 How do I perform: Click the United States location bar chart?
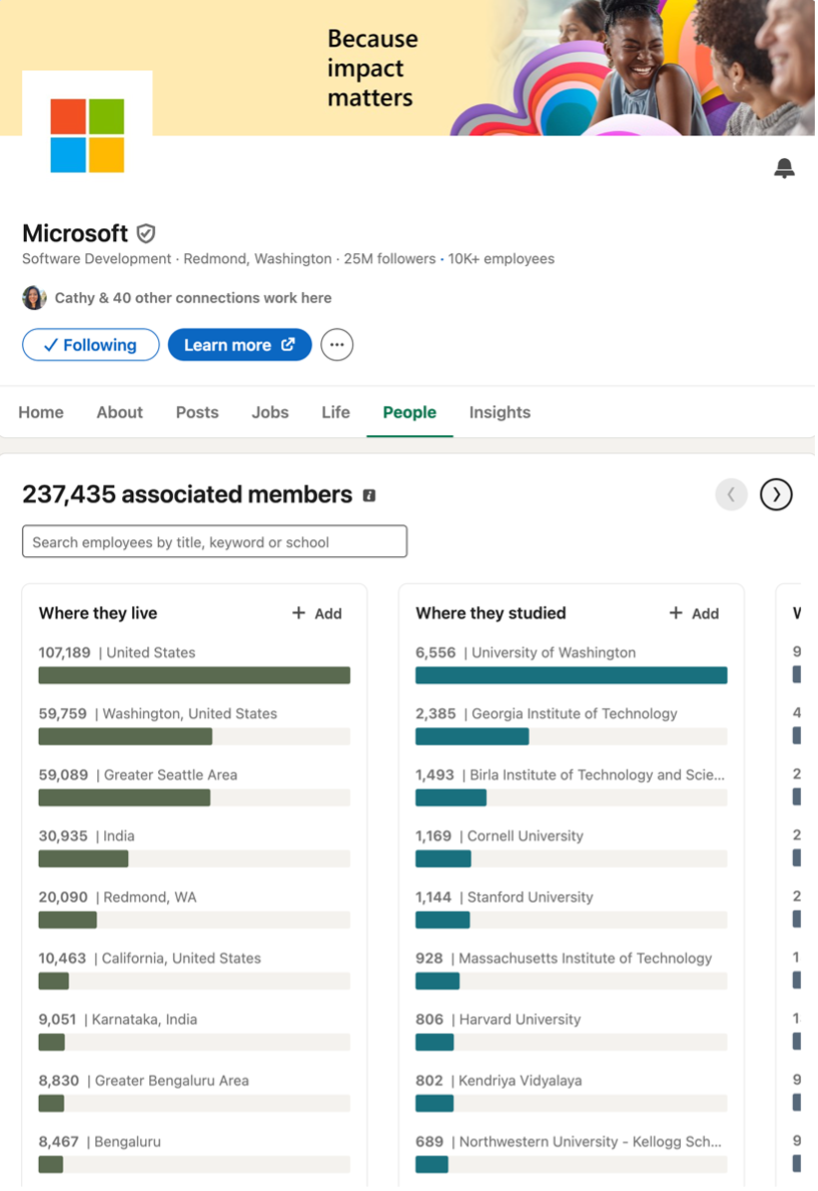pos(194,675)
